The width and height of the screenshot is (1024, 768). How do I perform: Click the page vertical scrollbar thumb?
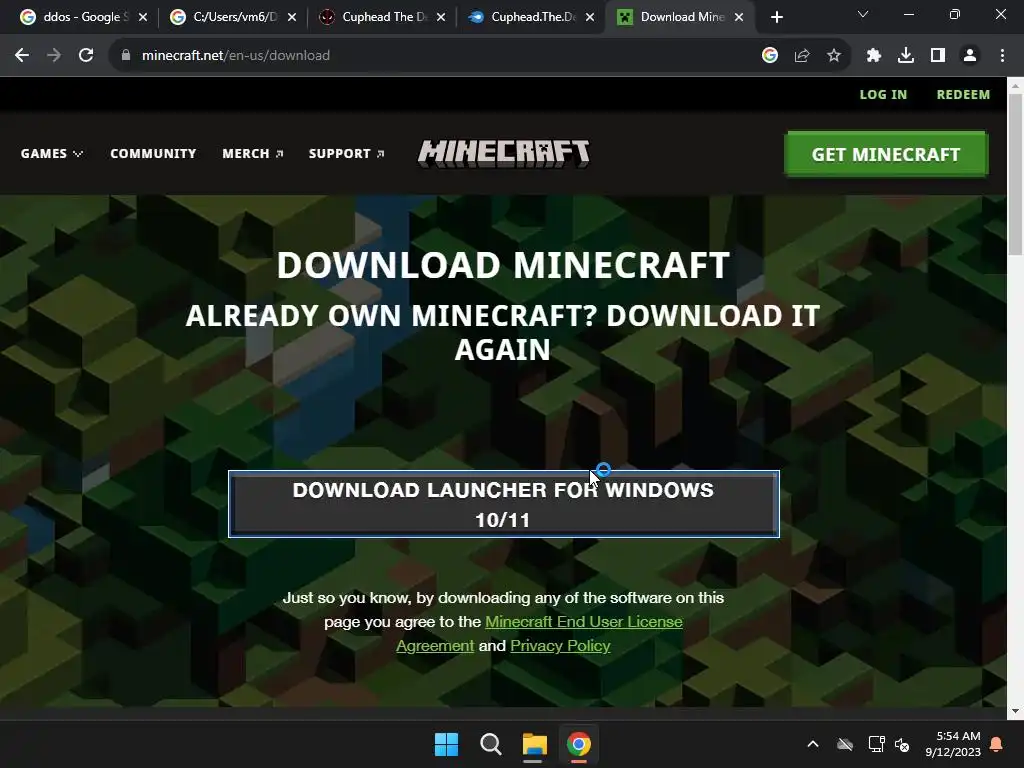(1015, 174)
